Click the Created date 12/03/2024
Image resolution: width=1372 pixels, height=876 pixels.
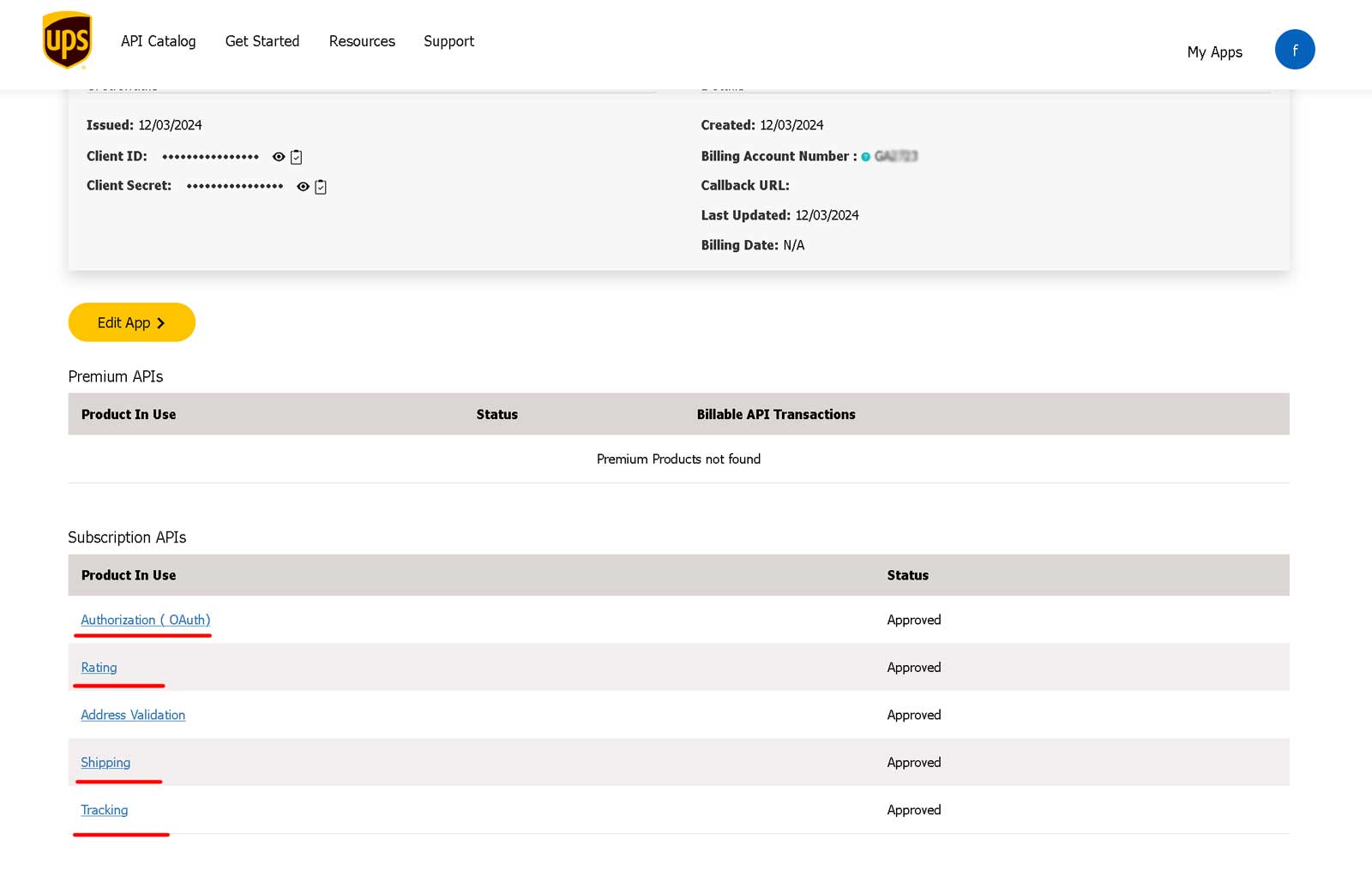791,125
